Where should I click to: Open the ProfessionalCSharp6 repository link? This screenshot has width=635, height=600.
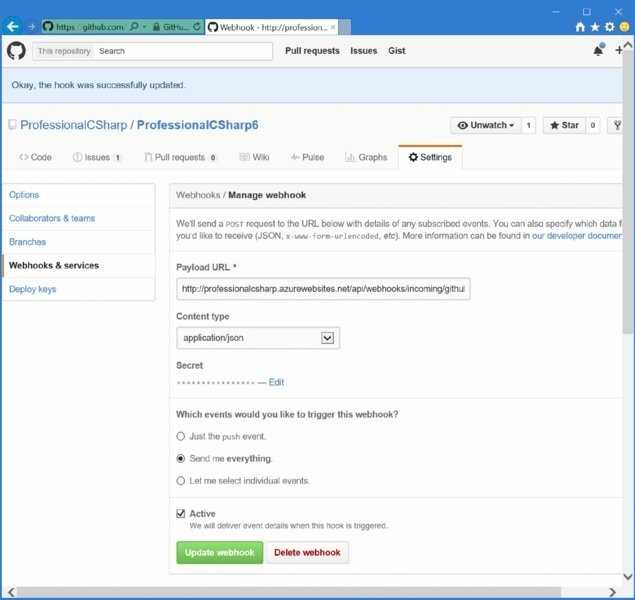coord(197,125)
